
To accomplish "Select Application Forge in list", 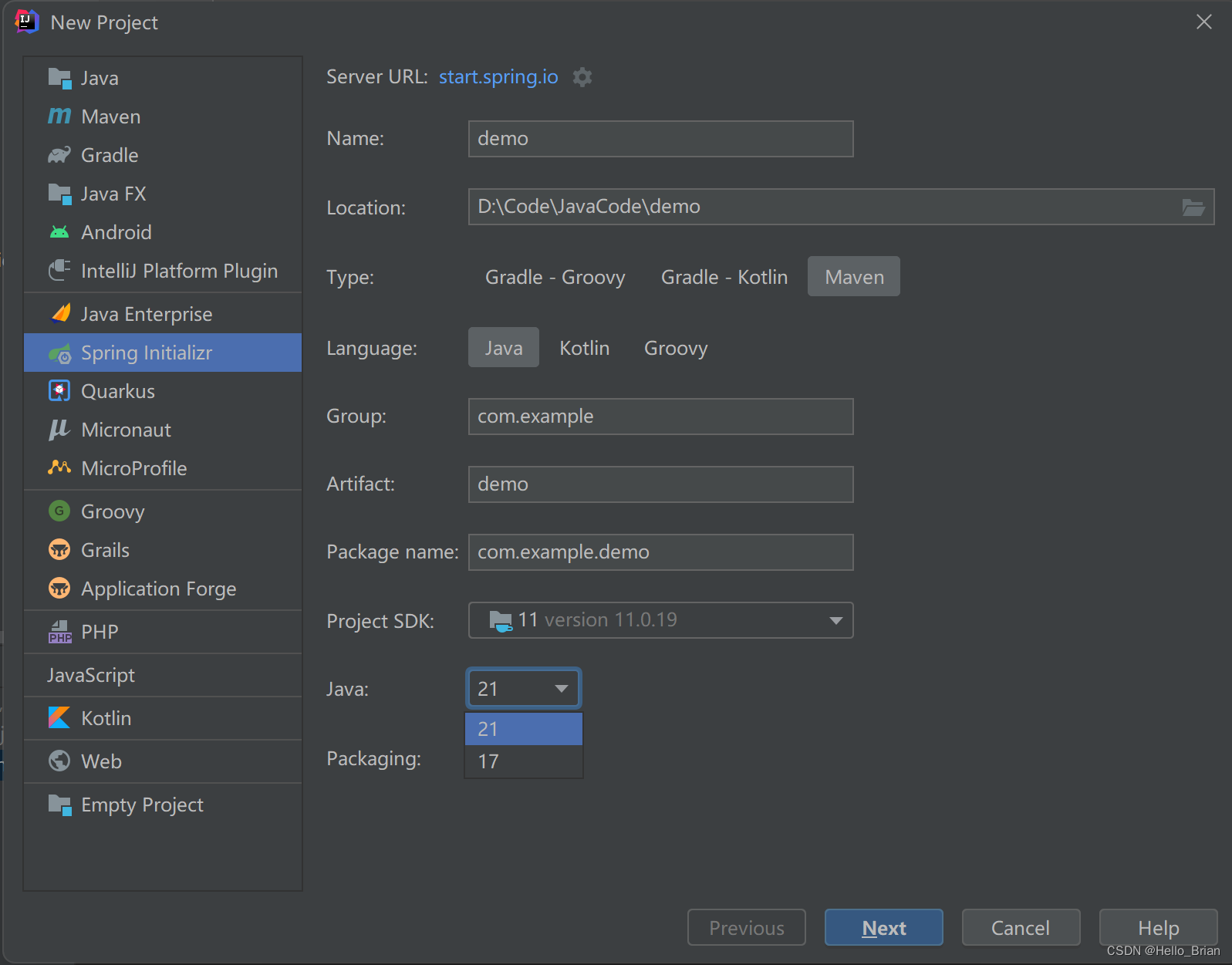I will 163,589.
